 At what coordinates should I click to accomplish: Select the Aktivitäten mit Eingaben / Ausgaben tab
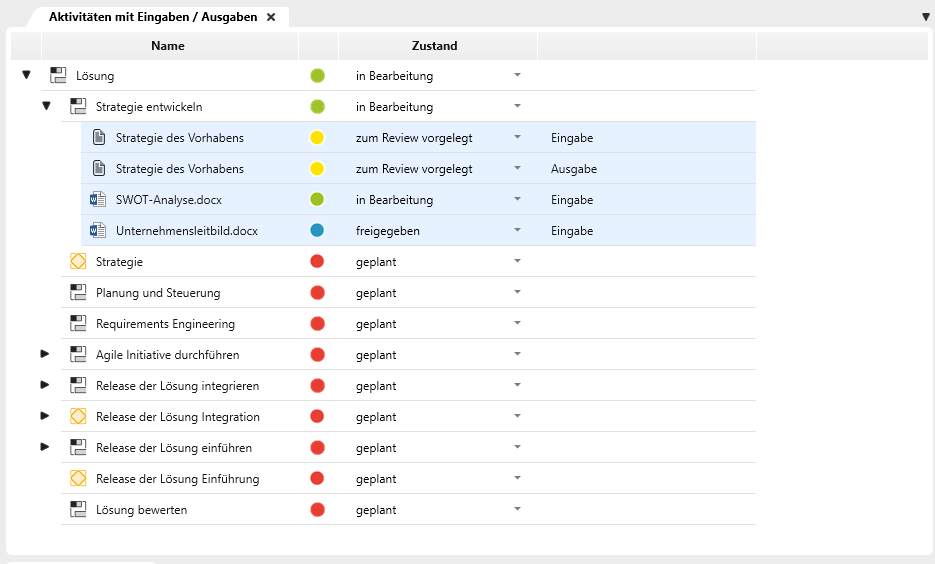click(x=152, y=17)
